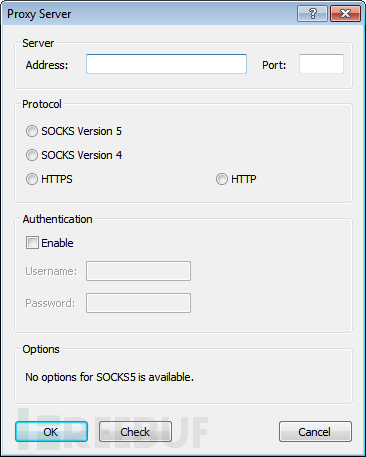Click the question mark help button
This screenshot has height=457, width=366.
coord(312,14)
